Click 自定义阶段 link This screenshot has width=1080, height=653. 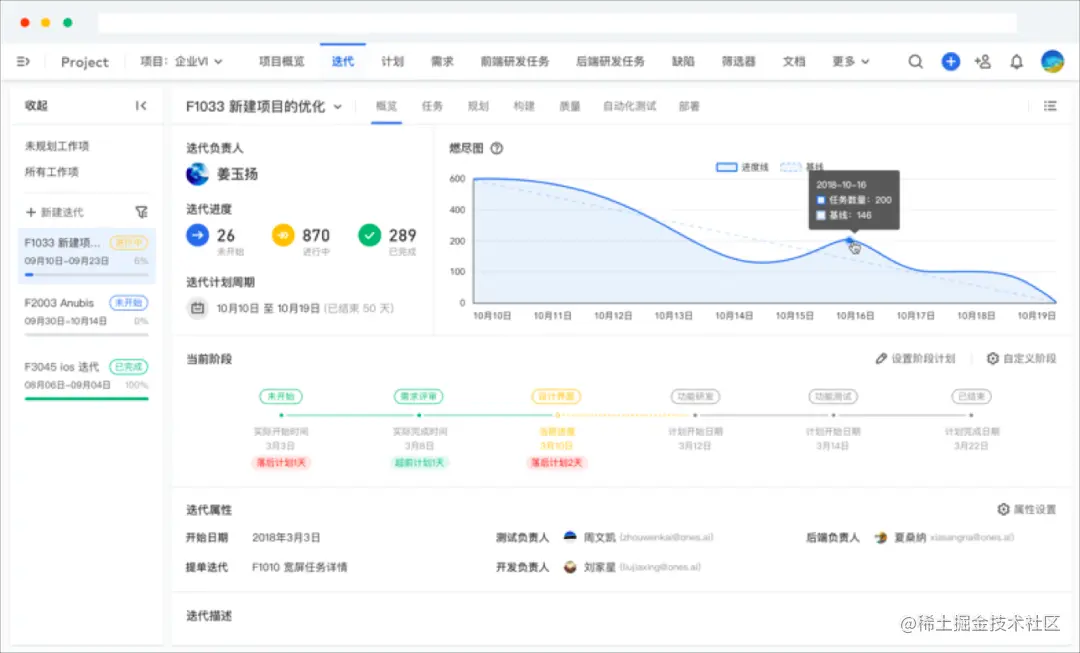point(1021,358)
